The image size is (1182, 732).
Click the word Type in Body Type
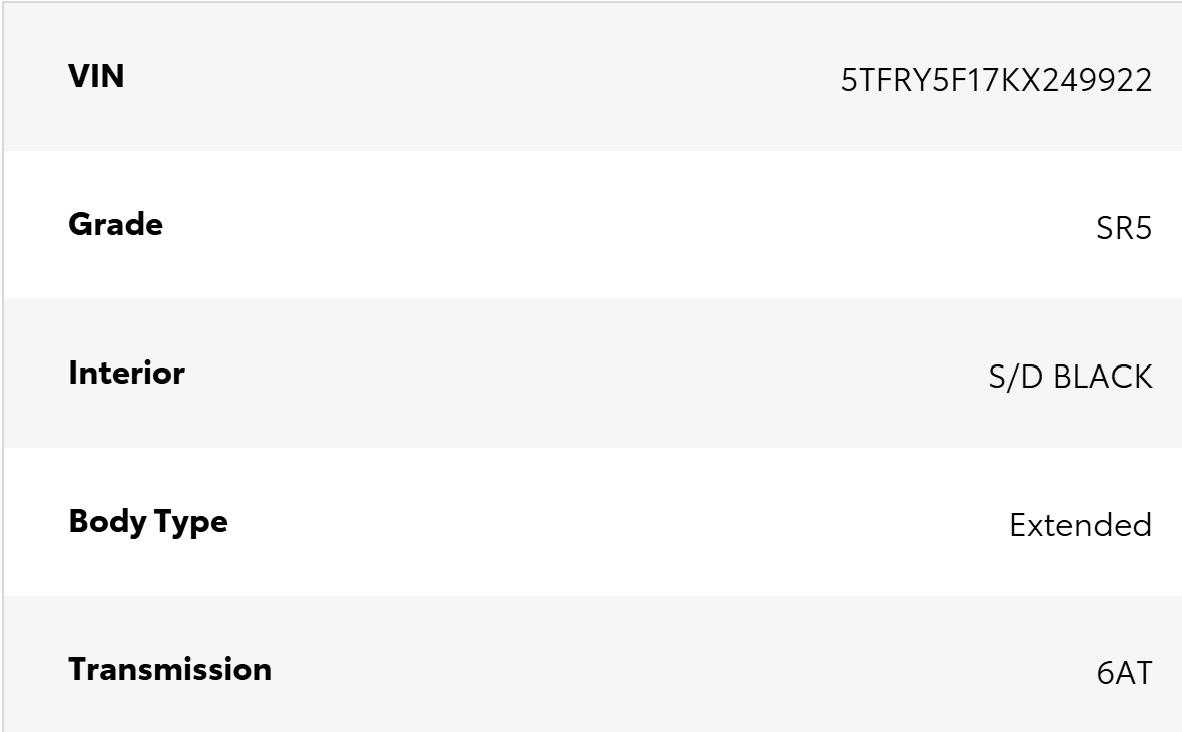click(191, 523)
